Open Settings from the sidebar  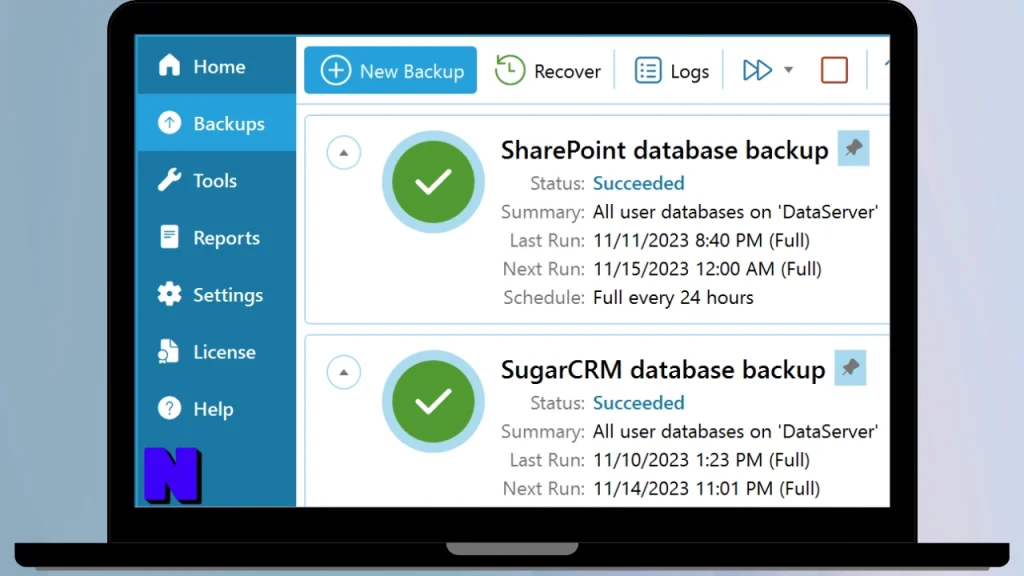point(216,295)
